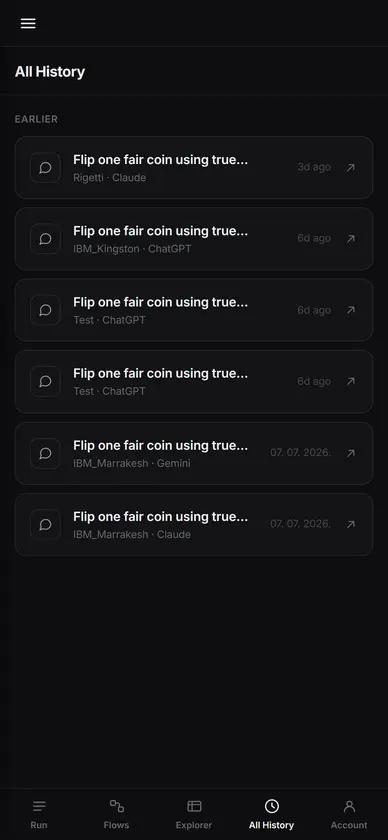Open the IBM_Marrakesh · Gemini coin flip title
The image size is (388, 840).
[x=161, y=445]
